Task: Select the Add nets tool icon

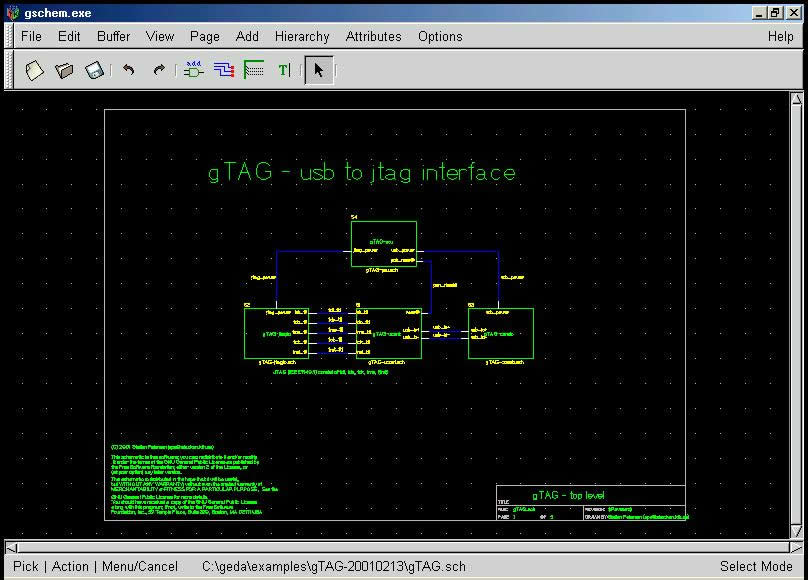Action: (x=224, y=70)
